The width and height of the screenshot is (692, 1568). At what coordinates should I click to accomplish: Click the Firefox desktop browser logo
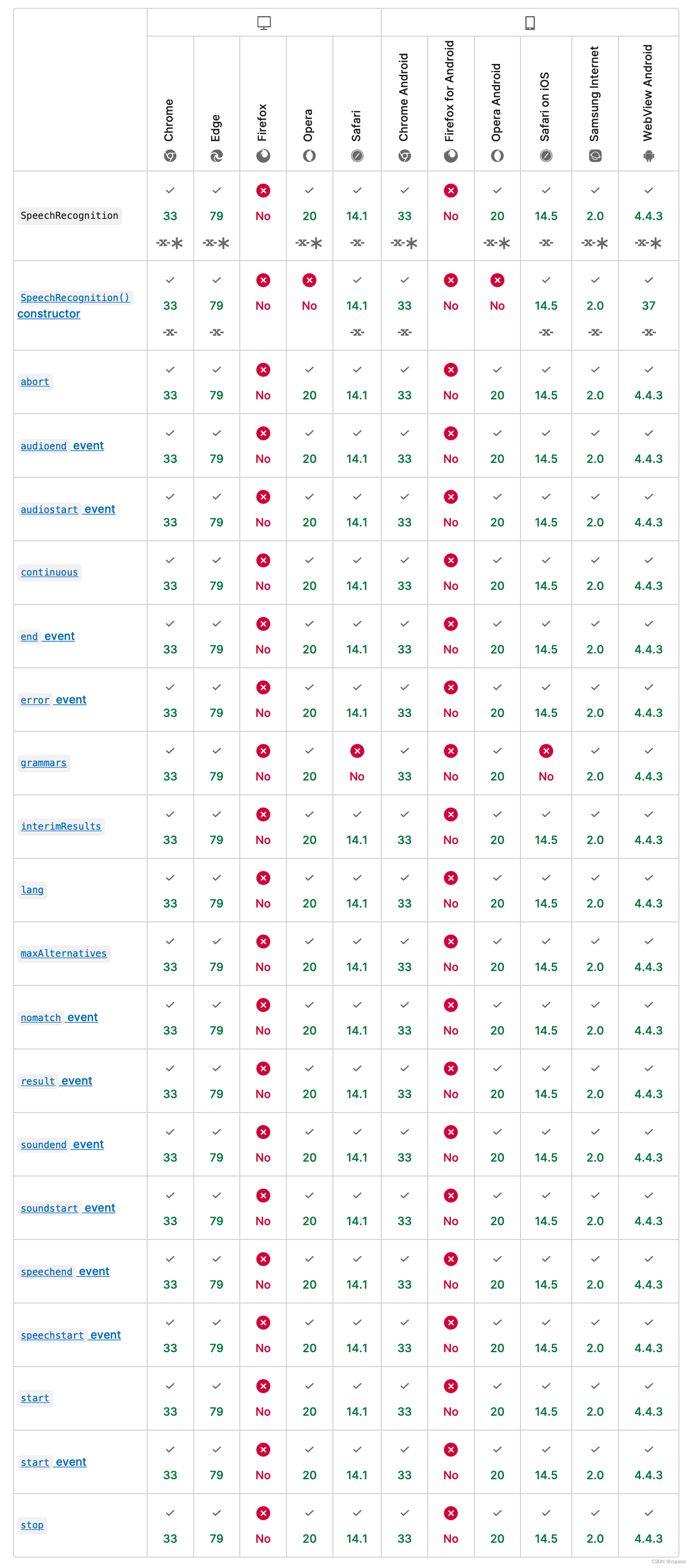pyautogui.click(x=263, y=157)
